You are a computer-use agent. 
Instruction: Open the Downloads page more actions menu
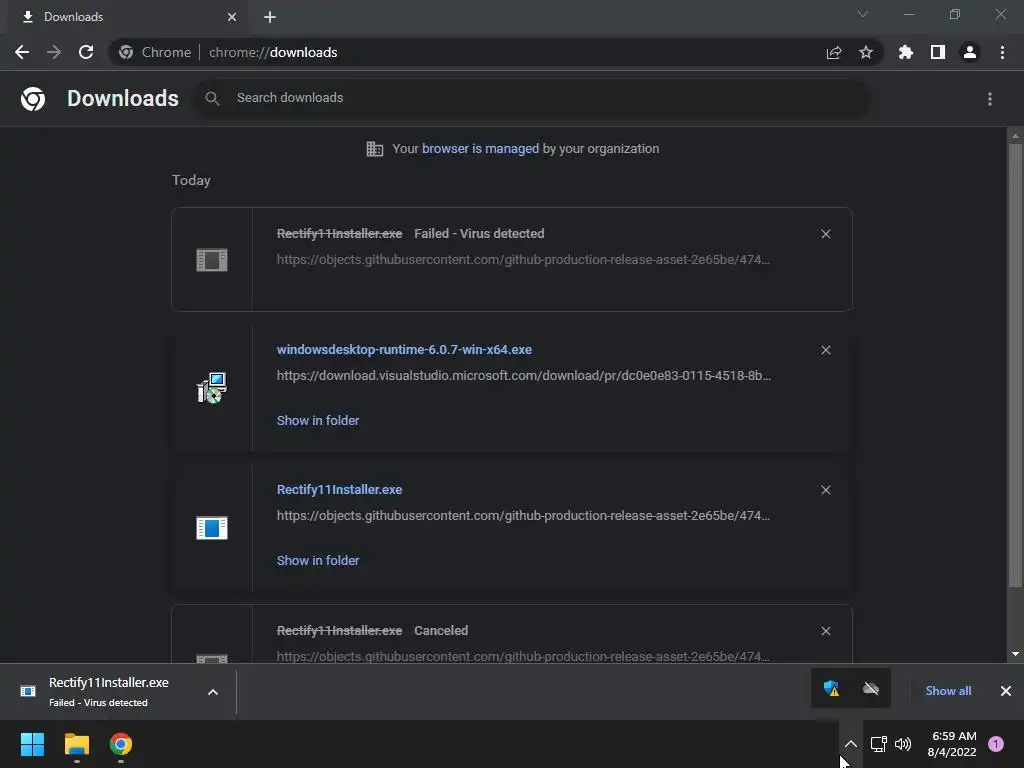[x=990, y=99]
